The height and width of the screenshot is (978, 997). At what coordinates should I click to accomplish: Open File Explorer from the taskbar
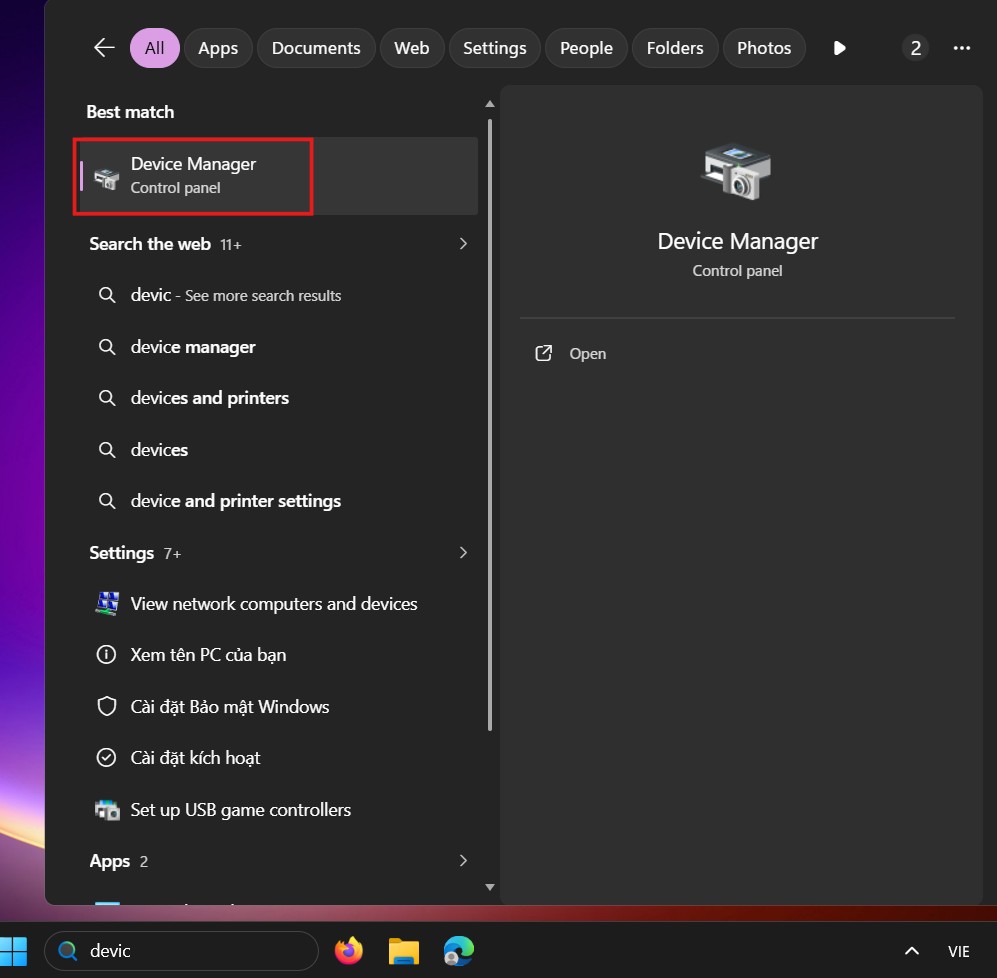pyautogui.click(x=403, y=951)
